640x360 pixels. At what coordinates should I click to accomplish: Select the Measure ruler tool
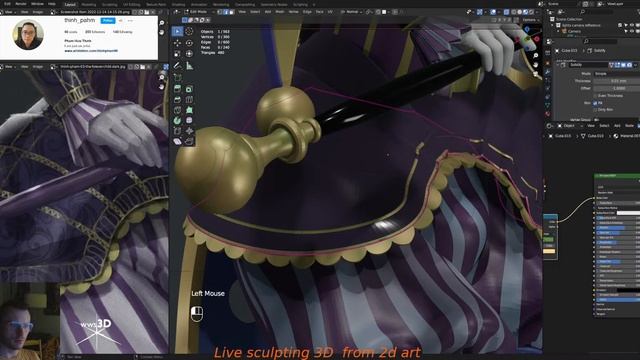189,65
